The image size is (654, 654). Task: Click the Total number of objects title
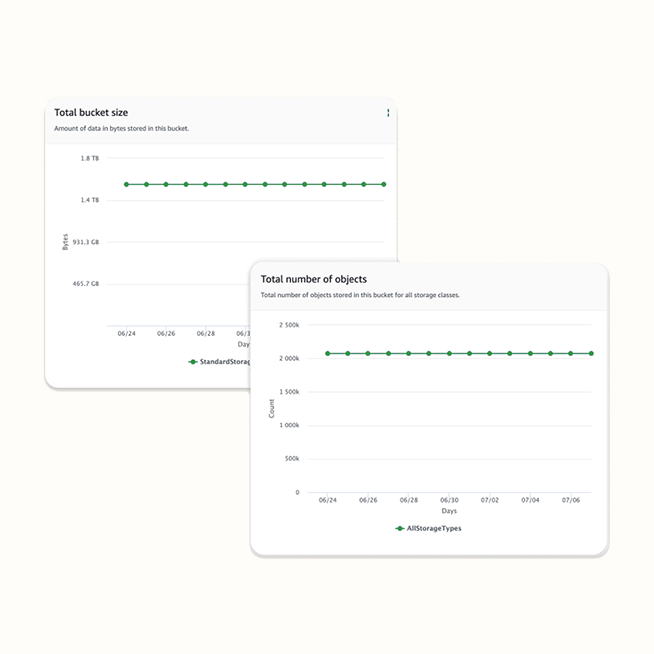(313, 280)
